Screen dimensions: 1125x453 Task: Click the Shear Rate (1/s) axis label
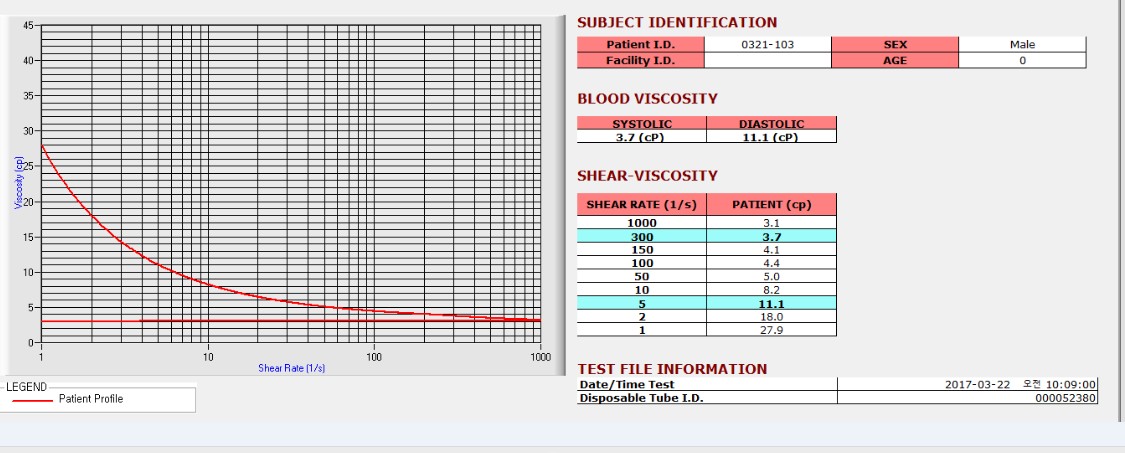[x=291, y=368]
